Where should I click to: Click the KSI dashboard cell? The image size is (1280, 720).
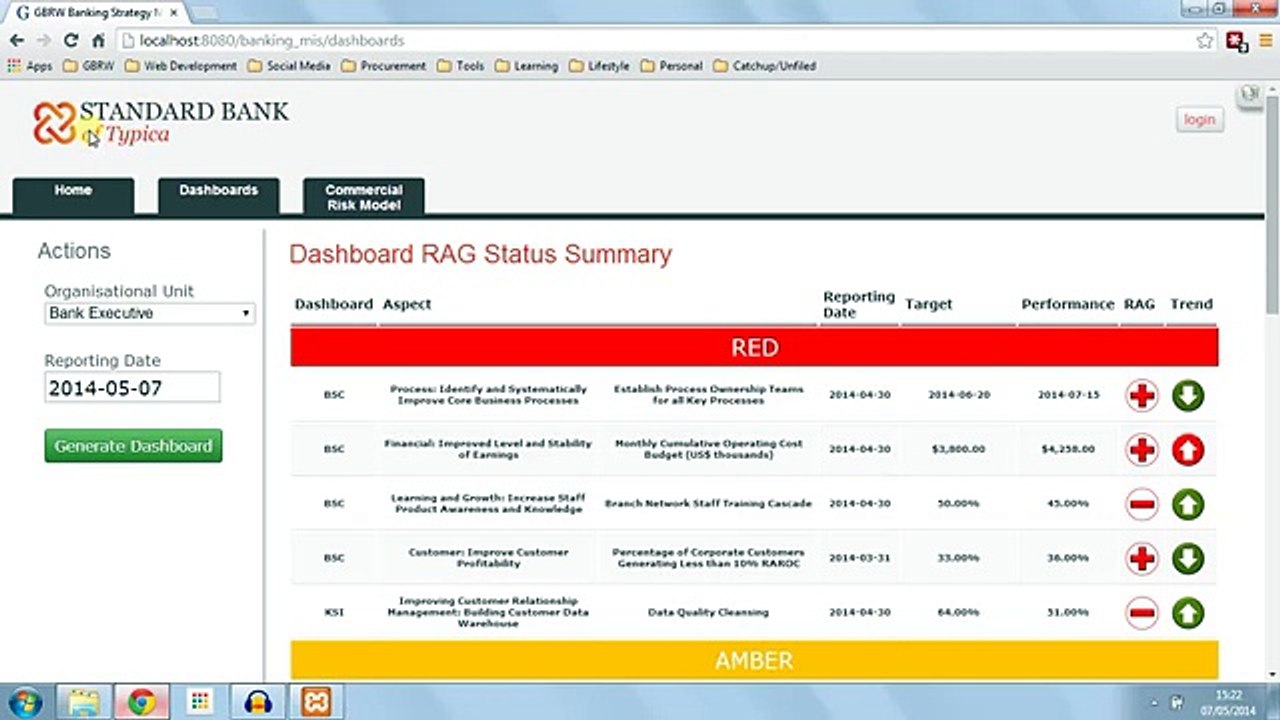pyautogui.click(x=333, y=612)
